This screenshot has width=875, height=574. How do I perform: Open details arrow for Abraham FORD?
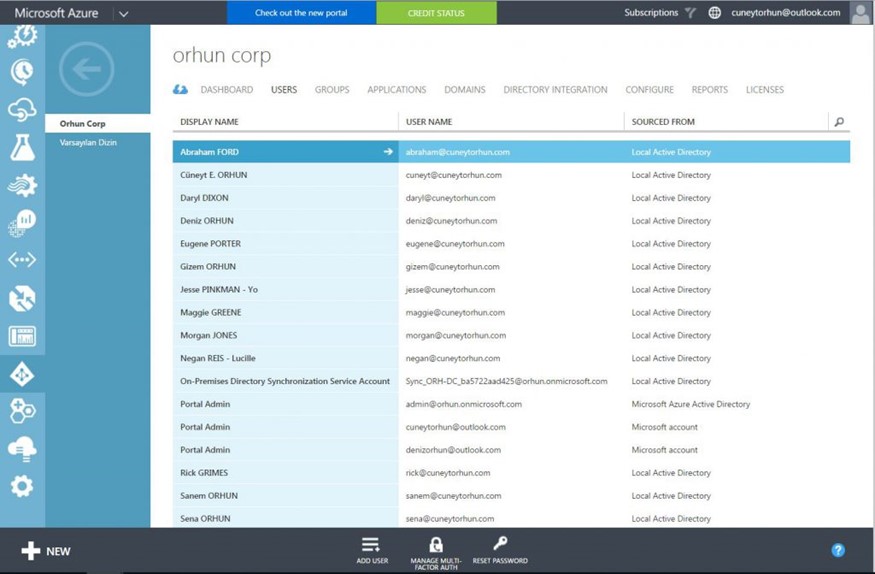click(x=388, y=152)
